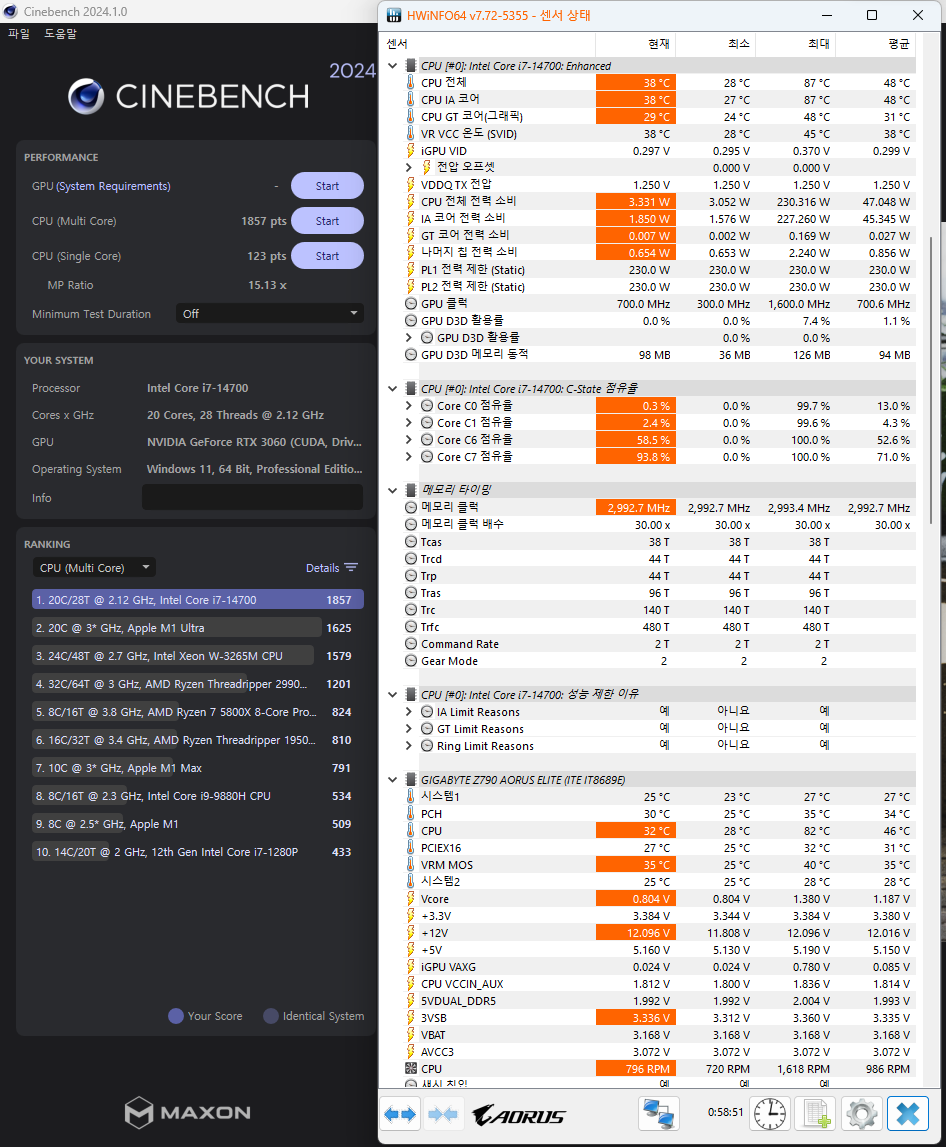Screen dimensions: 946x1147
Task: Open the 파일 menu in Cinebench
Action: 19,34
